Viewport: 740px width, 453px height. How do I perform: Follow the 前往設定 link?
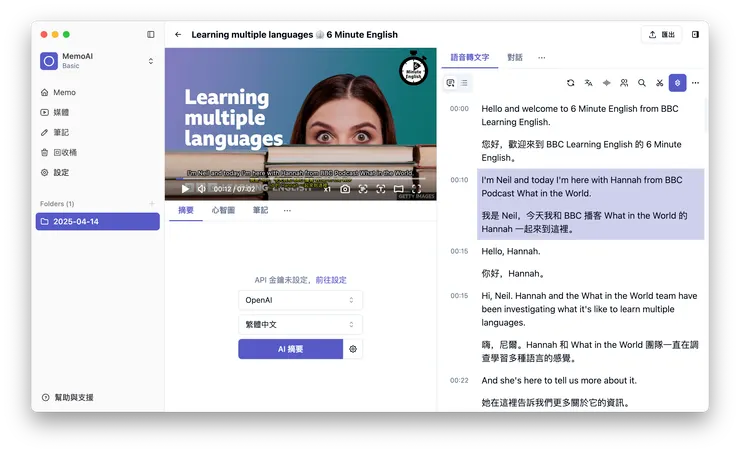pyautogui.click(x=331, y=280)
